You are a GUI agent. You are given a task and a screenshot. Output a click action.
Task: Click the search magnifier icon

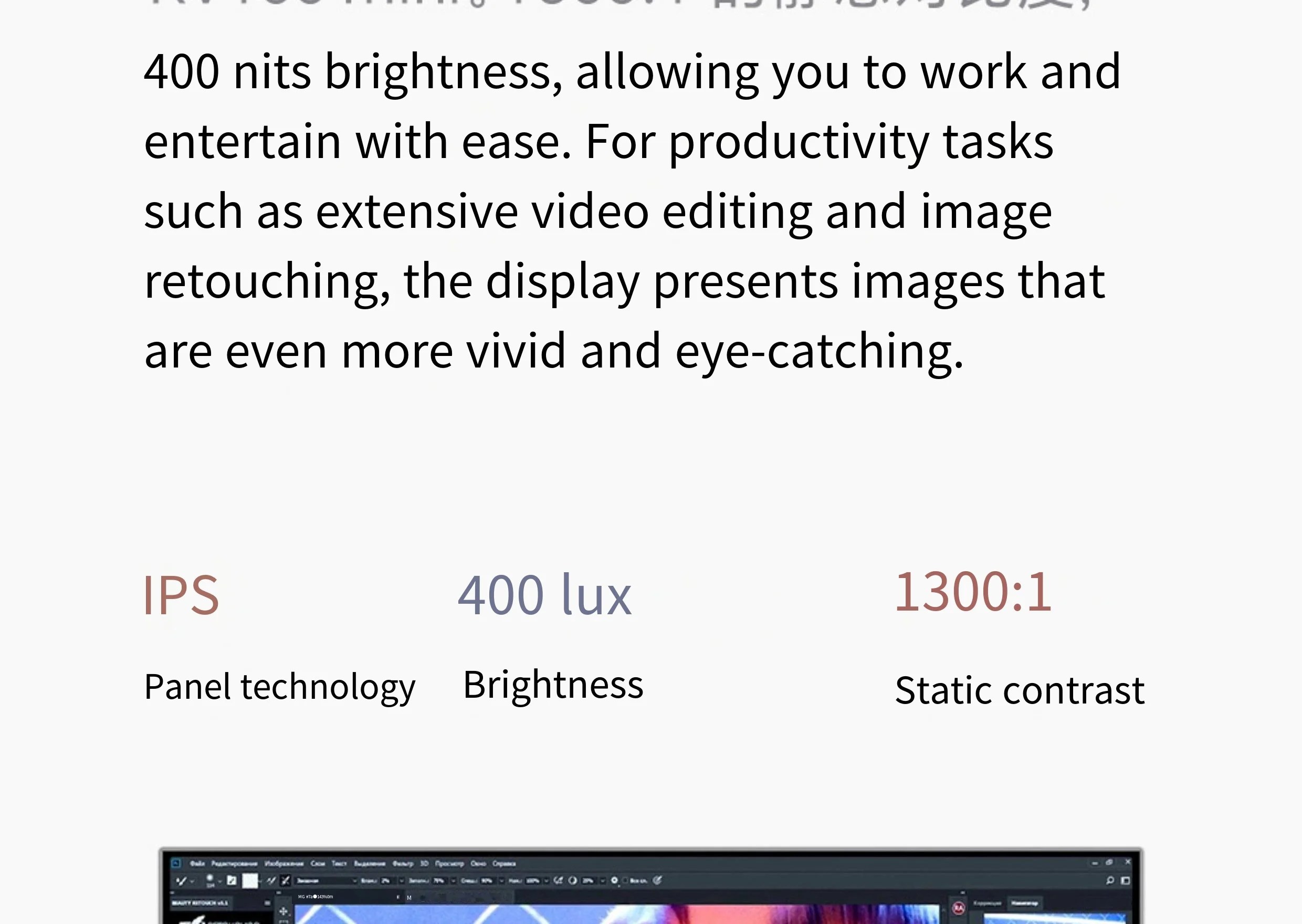[1110, 881]
